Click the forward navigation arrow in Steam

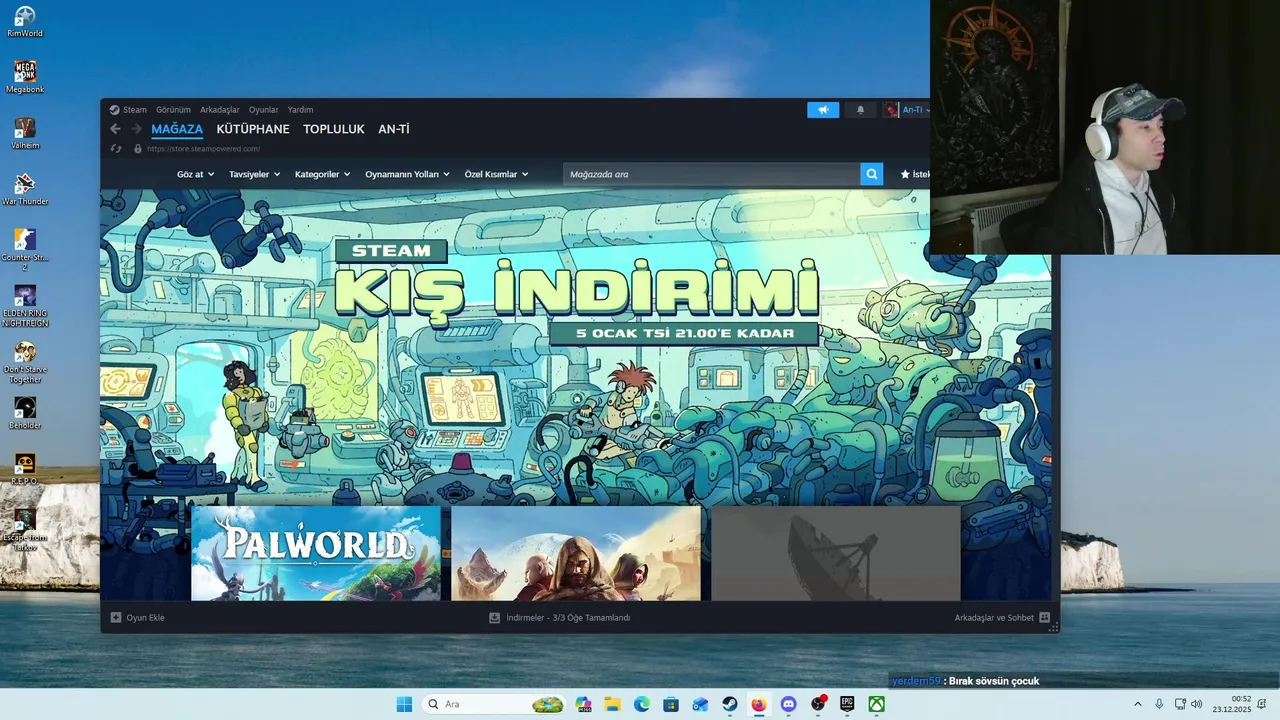[136, 129]
